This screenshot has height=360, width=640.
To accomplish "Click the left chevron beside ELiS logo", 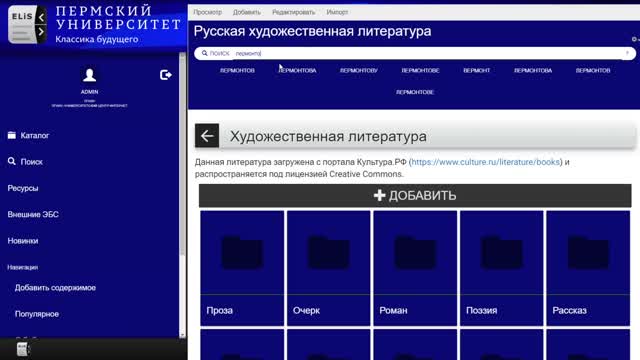I will [x=41, y=17].
